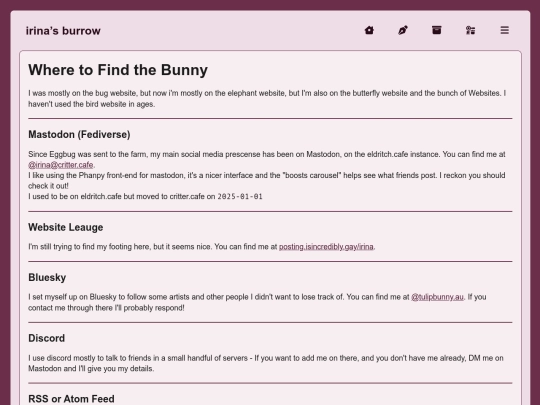The image size is (540, 405).
Task: Click the 'Mastodon (Fediverse)' heading
Action: (79, 134)
